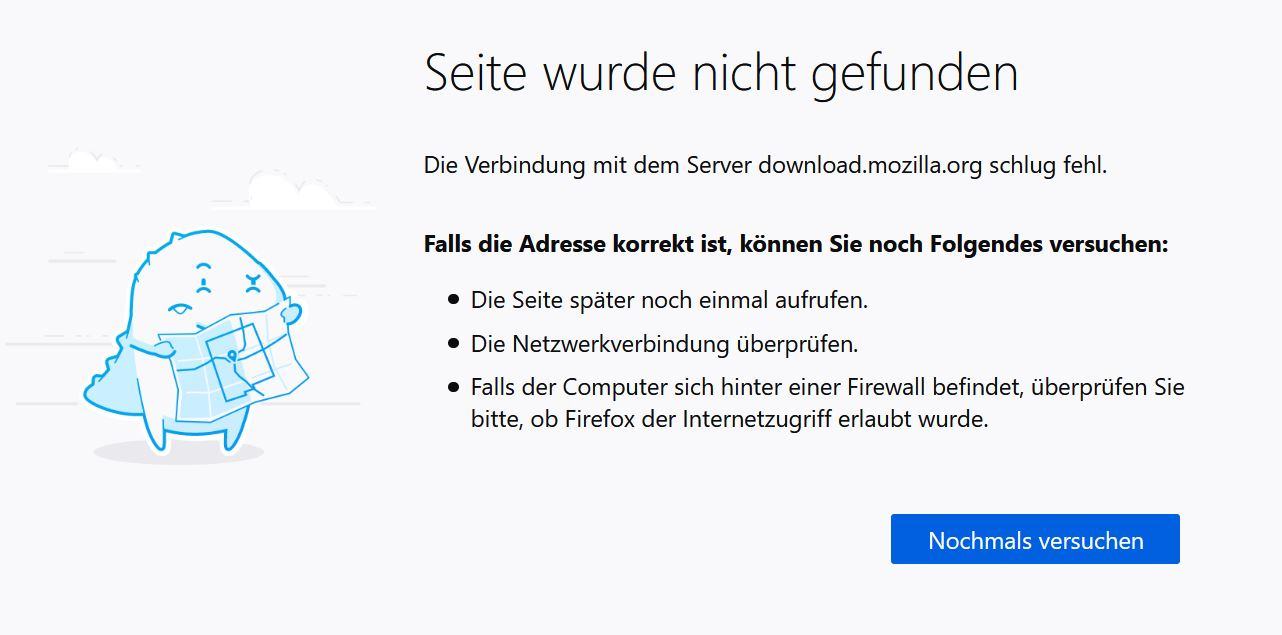This screenshot has height=635, width=1282.
Task: Click the bullet dot before "Falls der Computer"
Action: click(454, 386)
